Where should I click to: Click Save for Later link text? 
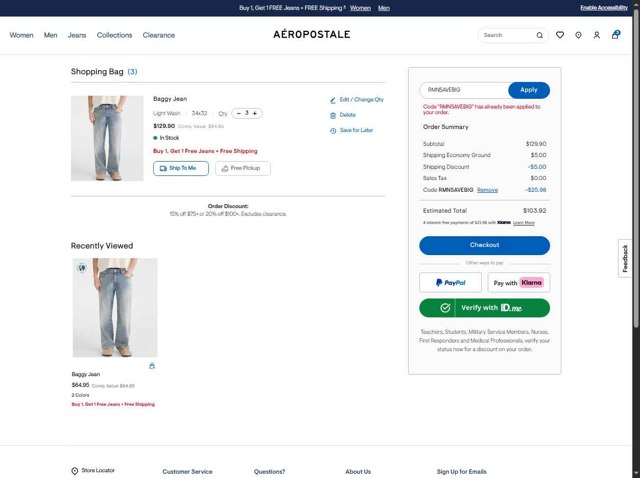click(x=356, y=130)
